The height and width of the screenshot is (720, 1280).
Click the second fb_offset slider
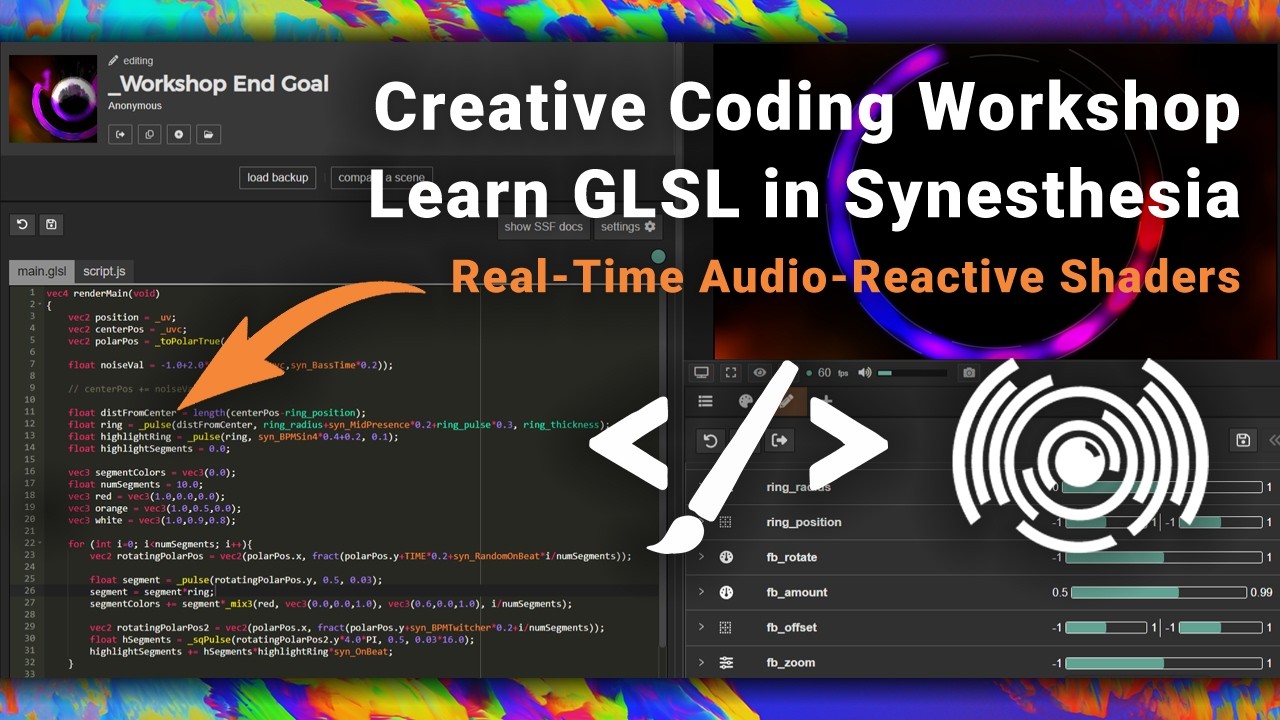1220,627
